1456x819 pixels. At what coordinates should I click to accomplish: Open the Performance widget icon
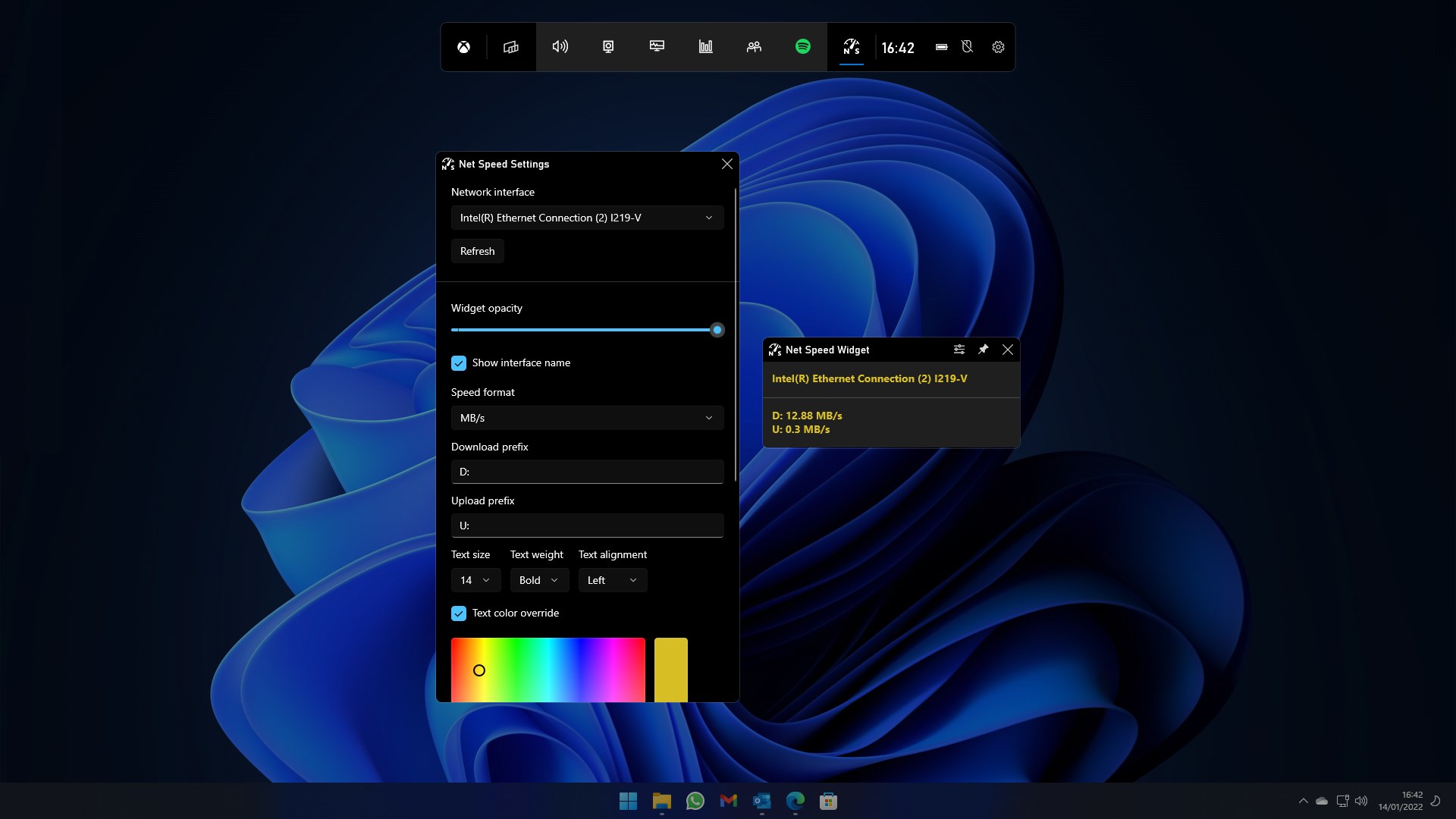[x=657, y=47]
